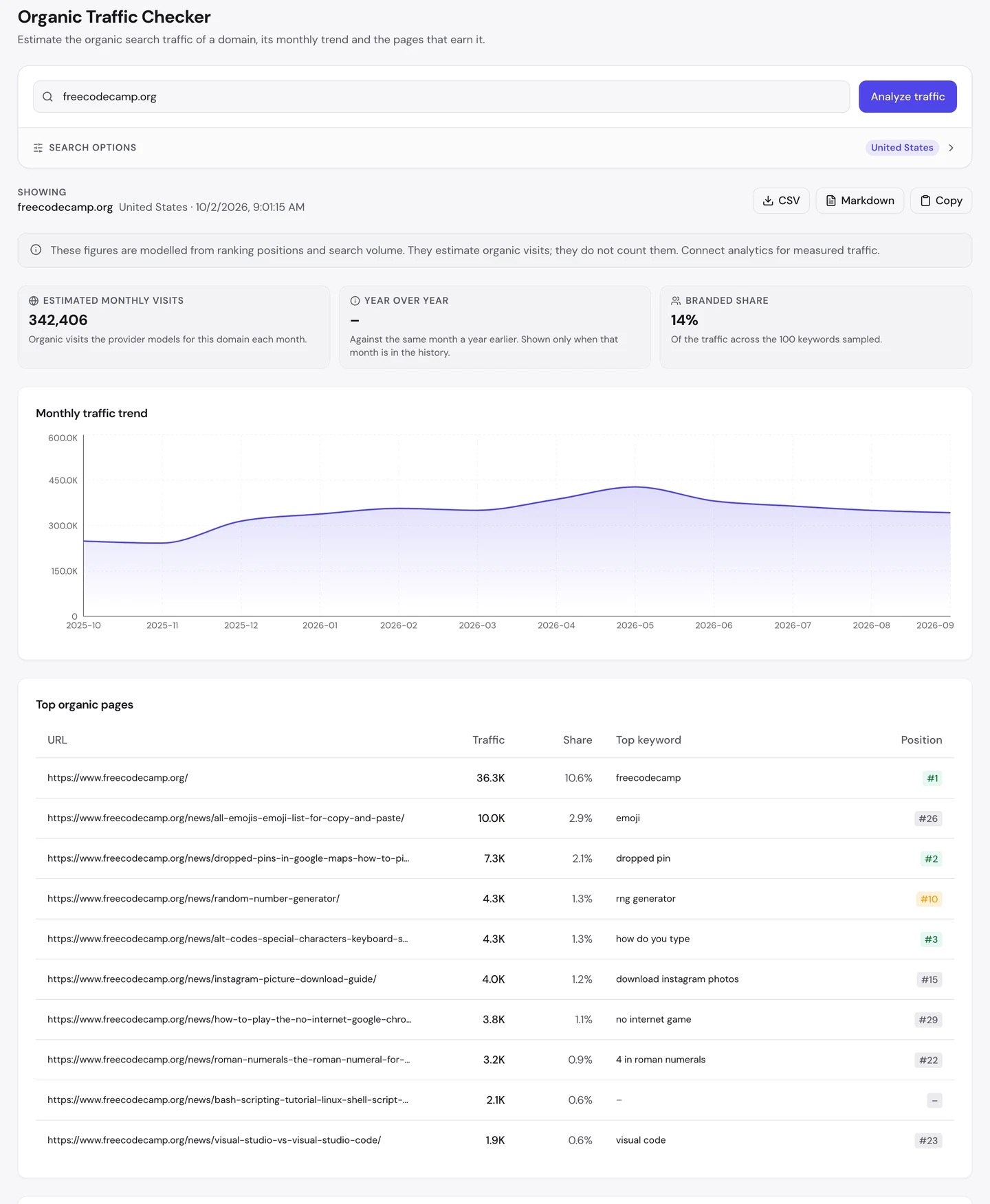Click the Share column header
The image size is (990, 1204).
click(577, 740)
